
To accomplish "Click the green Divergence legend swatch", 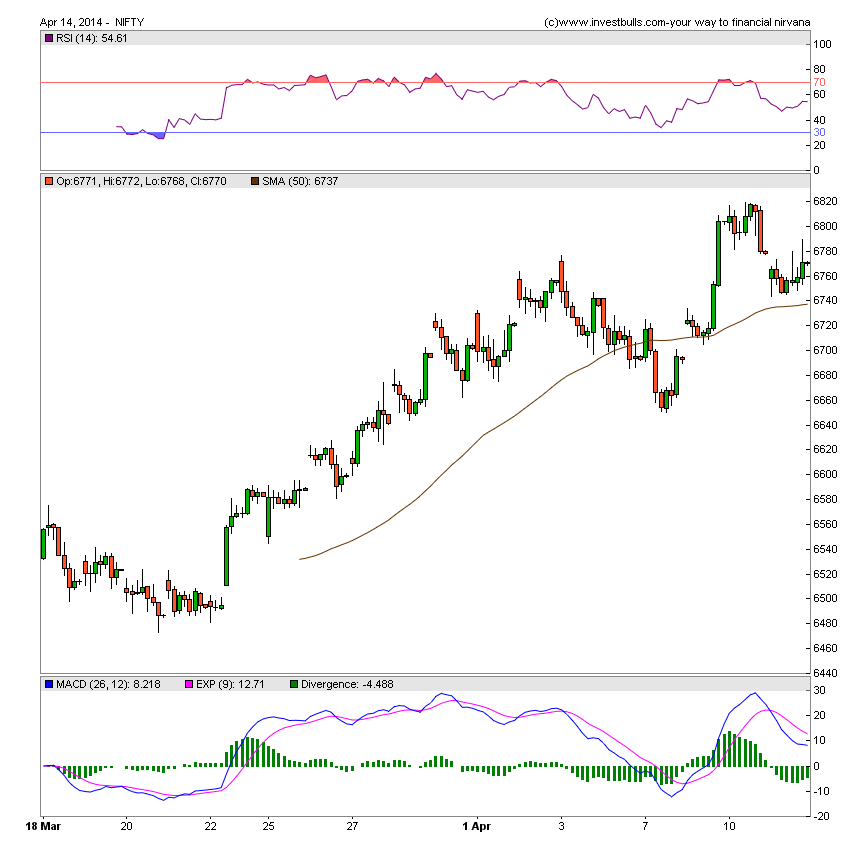I will click(293, 684).
